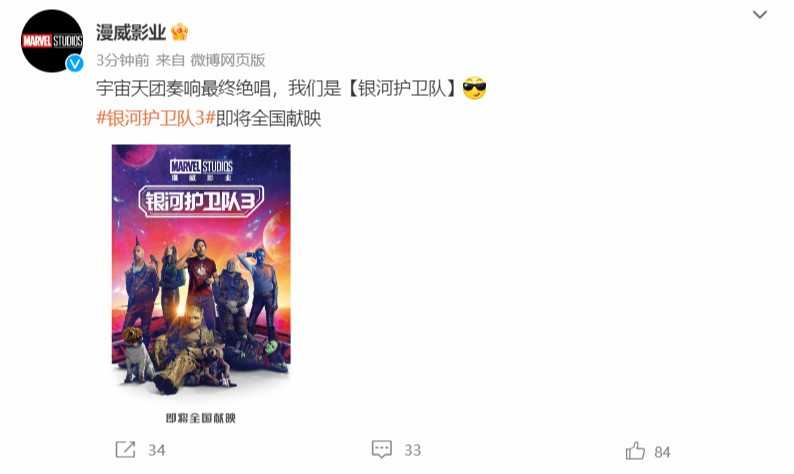Click the comment count 33
Image resolution: width=794 pixels, height=474 pixels.
click(x=413, y=450)
